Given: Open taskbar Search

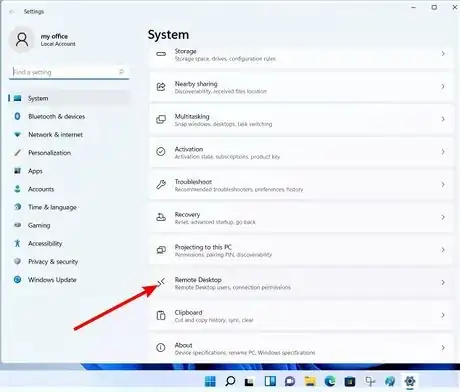Looking at the screenshot, I should 230,381.
